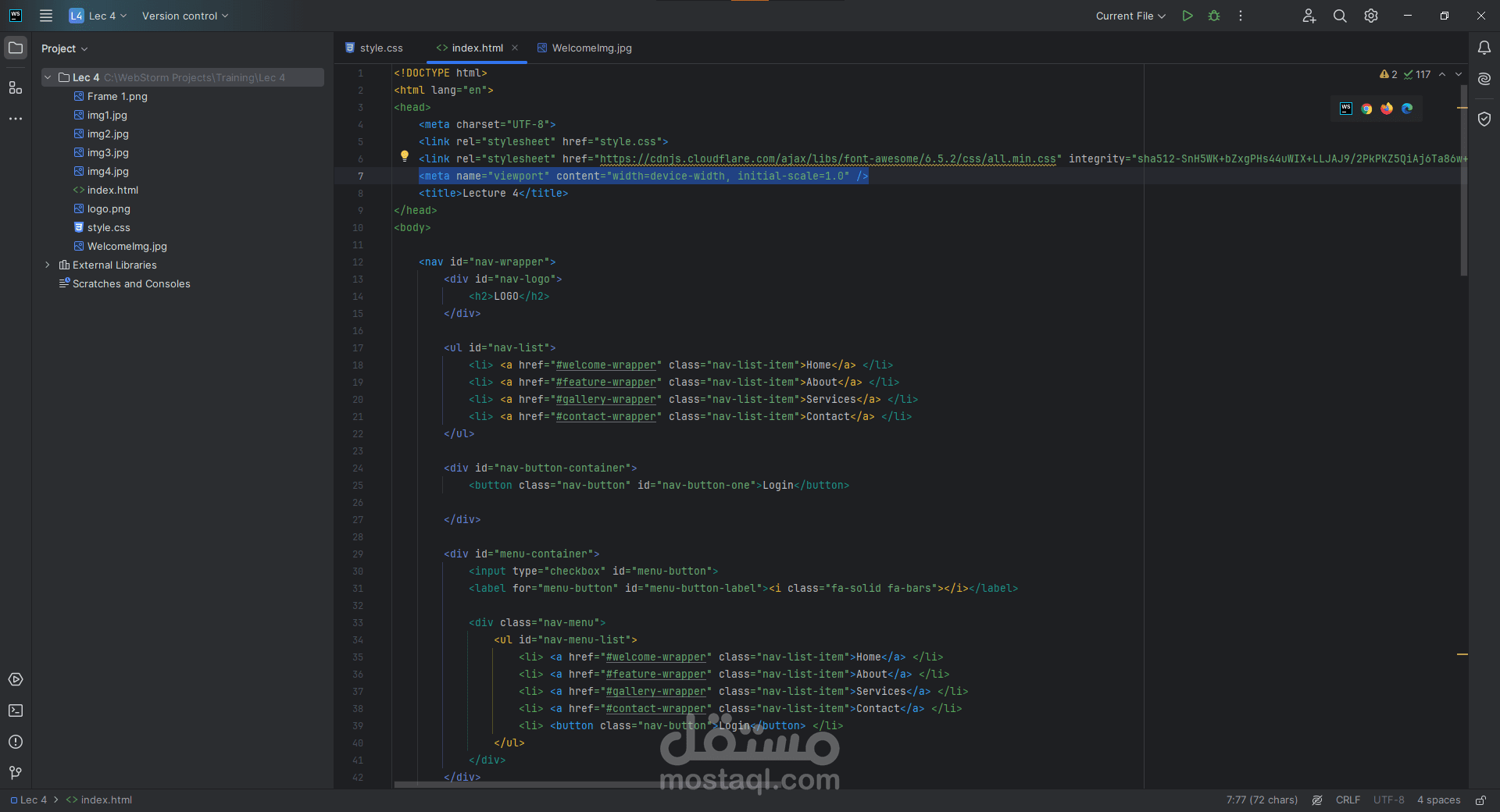Screen dimensions: 1500x812
Task: Open the Services tool window
Action: pos(16,679)
